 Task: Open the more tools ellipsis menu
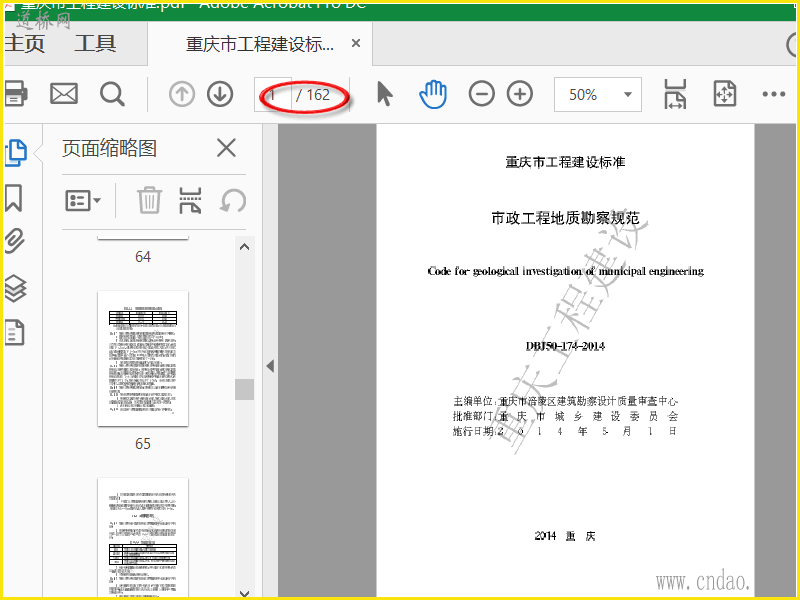point(774,94)
